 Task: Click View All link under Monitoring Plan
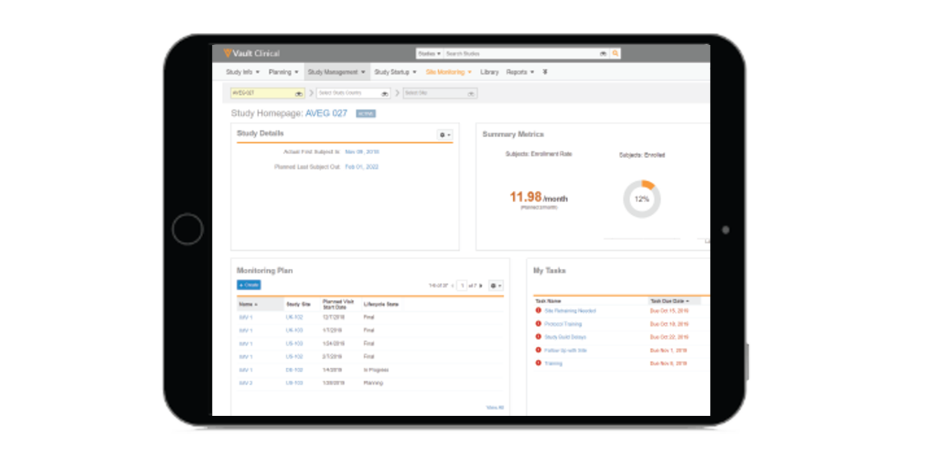coord(494,407)
